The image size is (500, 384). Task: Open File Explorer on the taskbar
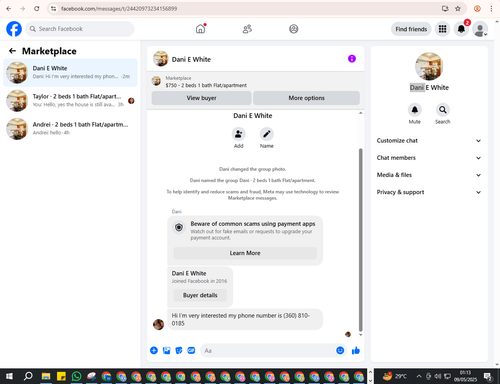coord(46,376)
